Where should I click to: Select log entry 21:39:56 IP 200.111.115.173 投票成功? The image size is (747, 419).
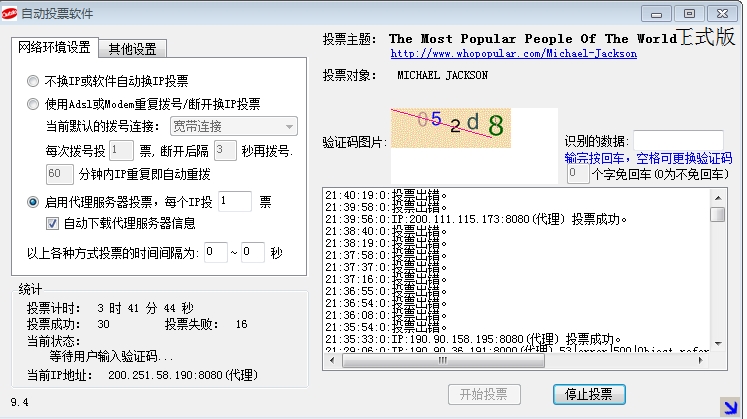pyautogui.click(x=476, y=219)
